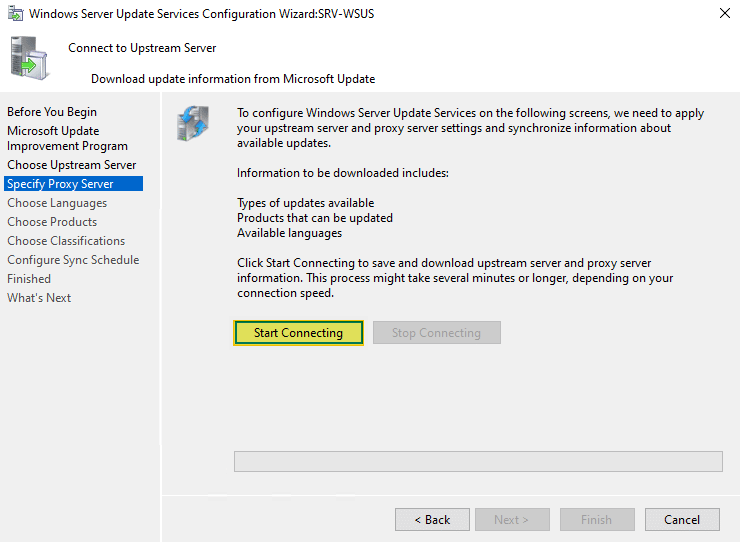Click 'Information to be downloaded includes:' text
The height and width of the screenshot is (542, 740).
pyautogui.click(x=343, y=173)
